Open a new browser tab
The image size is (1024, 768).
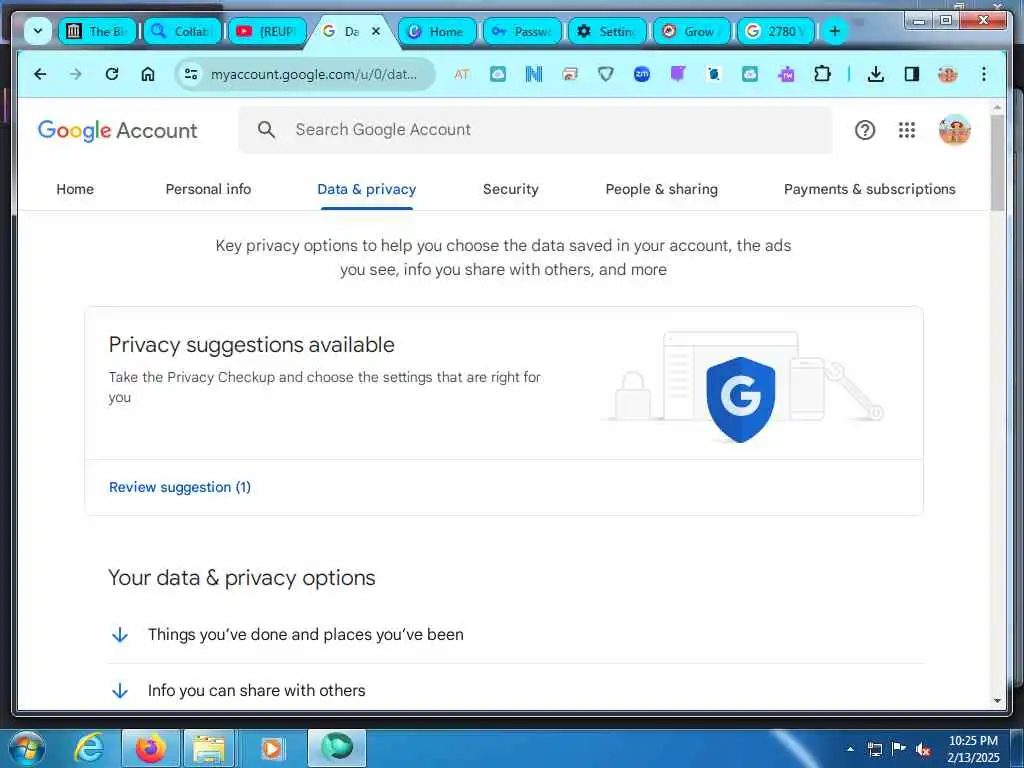[835, 31]
